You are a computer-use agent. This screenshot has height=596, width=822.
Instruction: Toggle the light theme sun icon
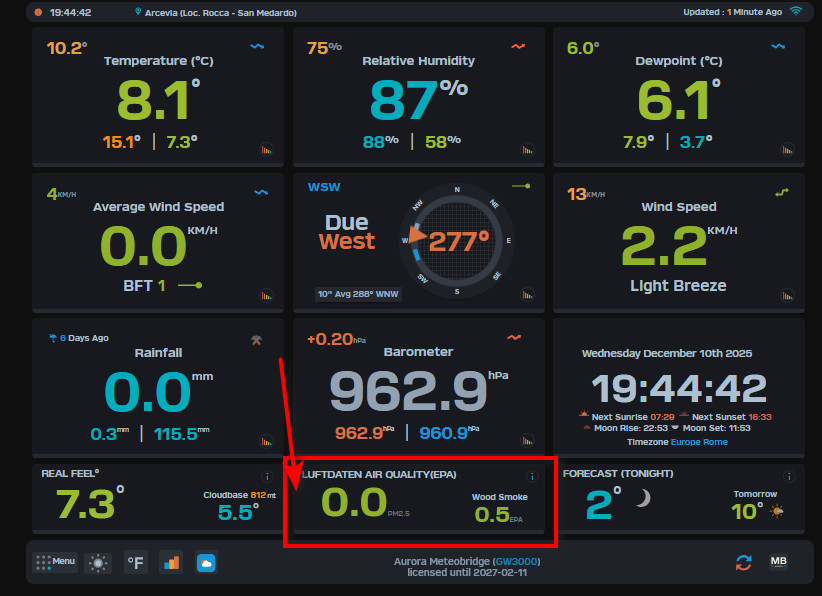(98, 563)
